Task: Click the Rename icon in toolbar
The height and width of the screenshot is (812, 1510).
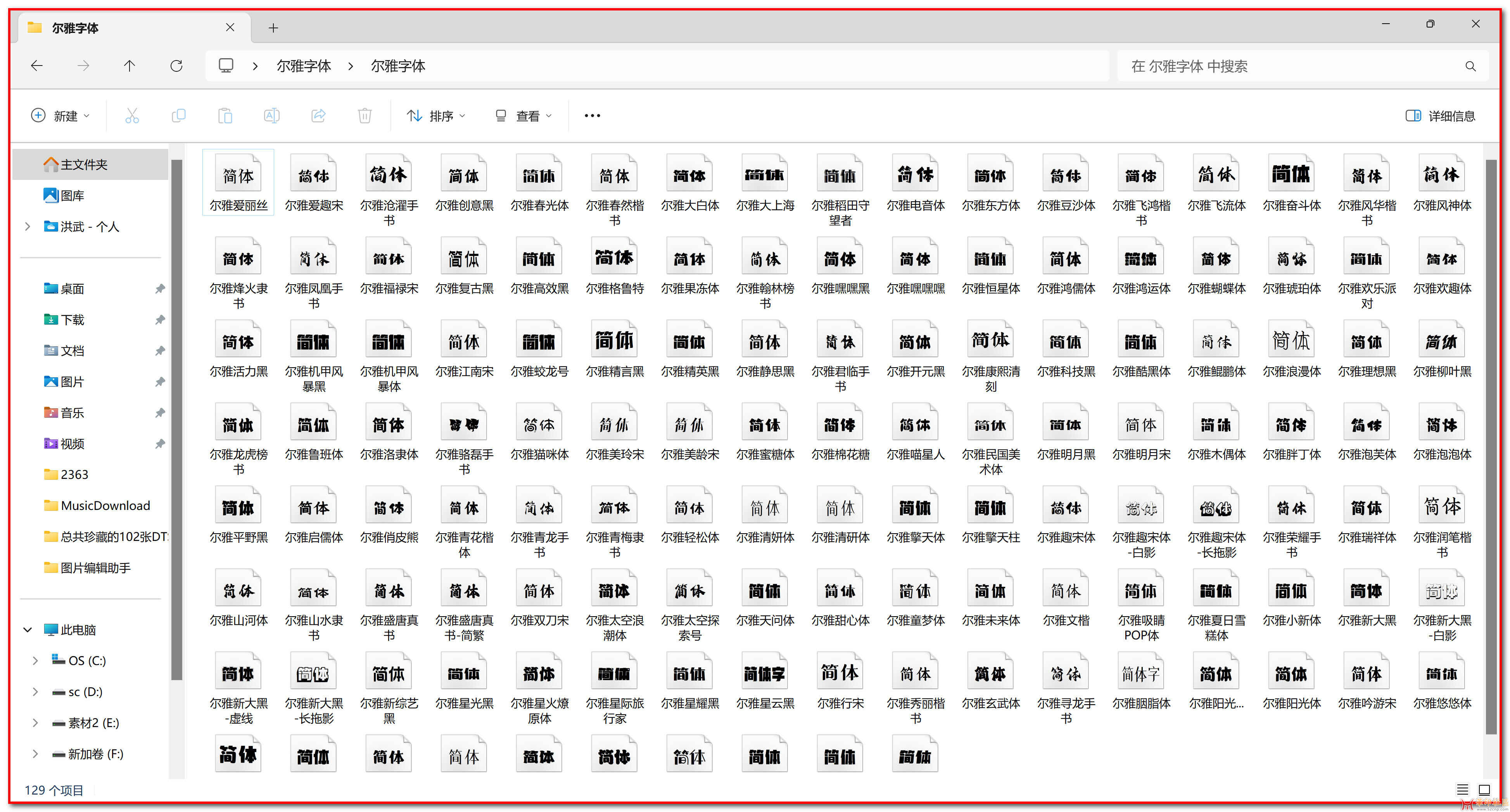Action: point(271,116)
